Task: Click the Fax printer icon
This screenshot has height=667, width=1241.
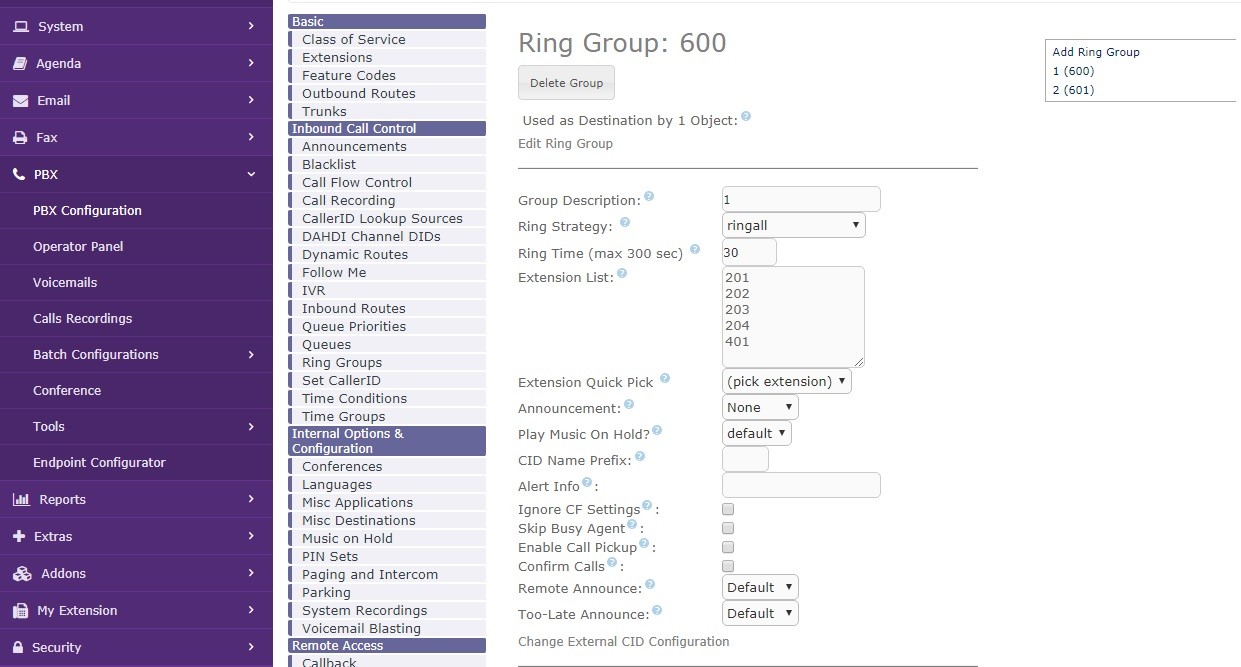Action: click(x=20, y=137)
